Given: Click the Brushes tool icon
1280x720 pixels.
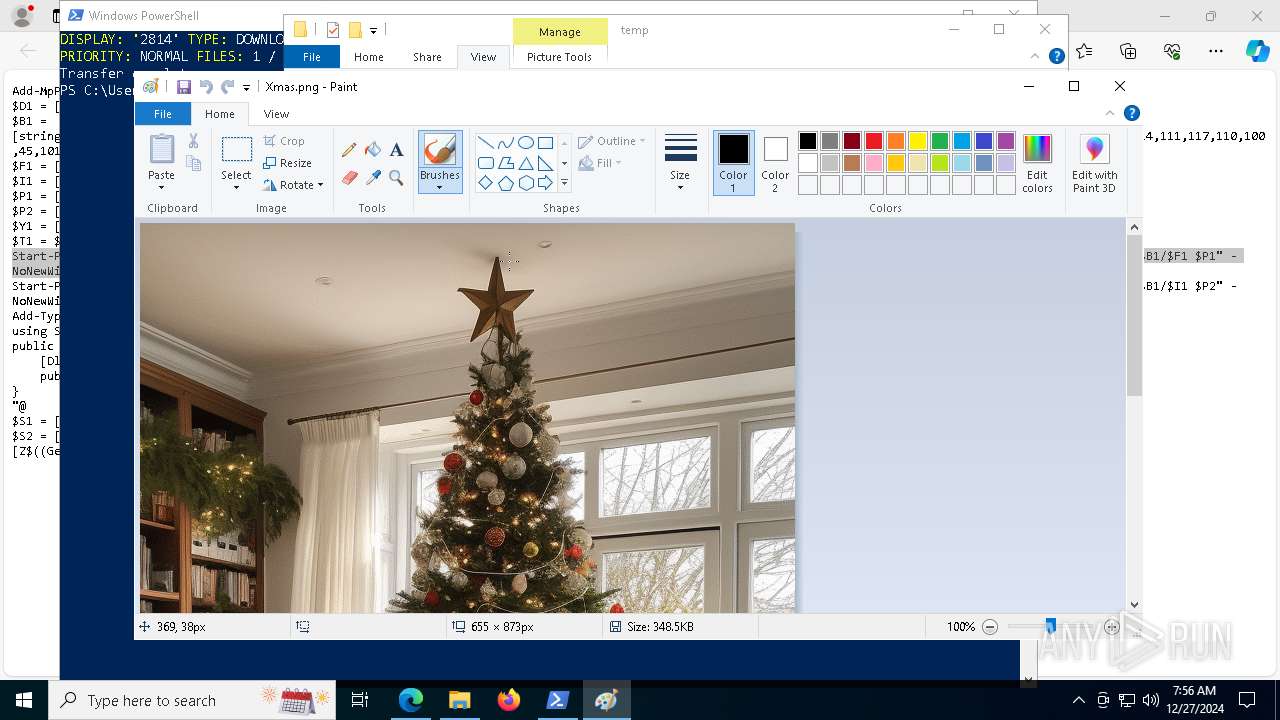Looking at the screenshot, I should 439,150.
